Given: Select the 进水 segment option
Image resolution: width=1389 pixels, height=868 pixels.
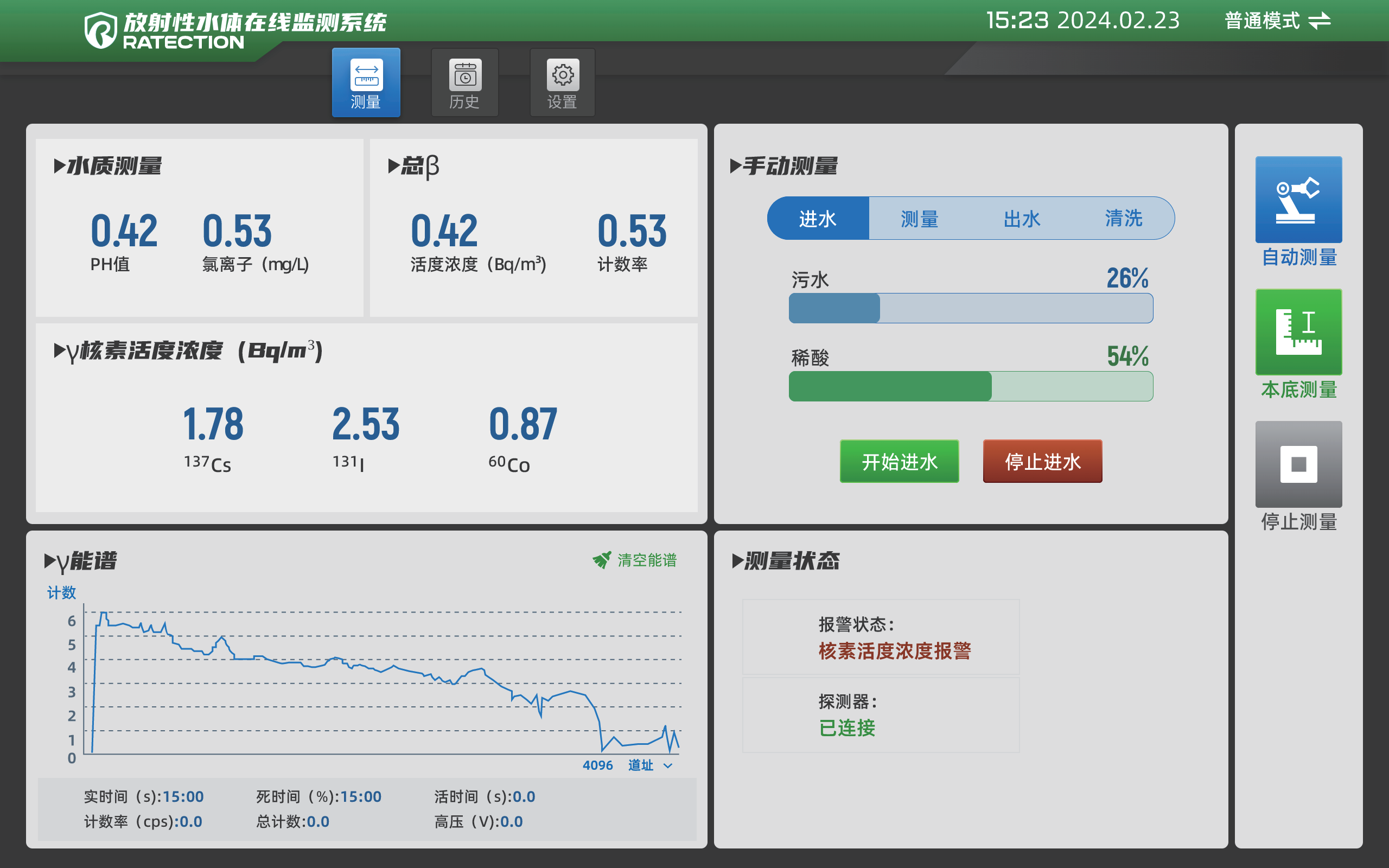Looking at the screenshot, I should click(x=818, y=219).
